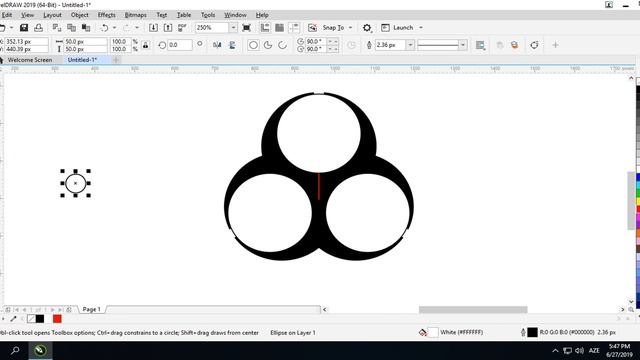The image size is (640, 360).
Task: Click the Eyedropper icon near document palette
Action: point(13,319)
